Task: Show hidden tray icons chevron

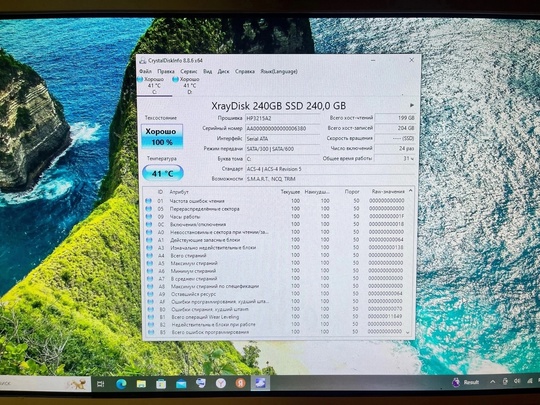Action: point(492,381)
